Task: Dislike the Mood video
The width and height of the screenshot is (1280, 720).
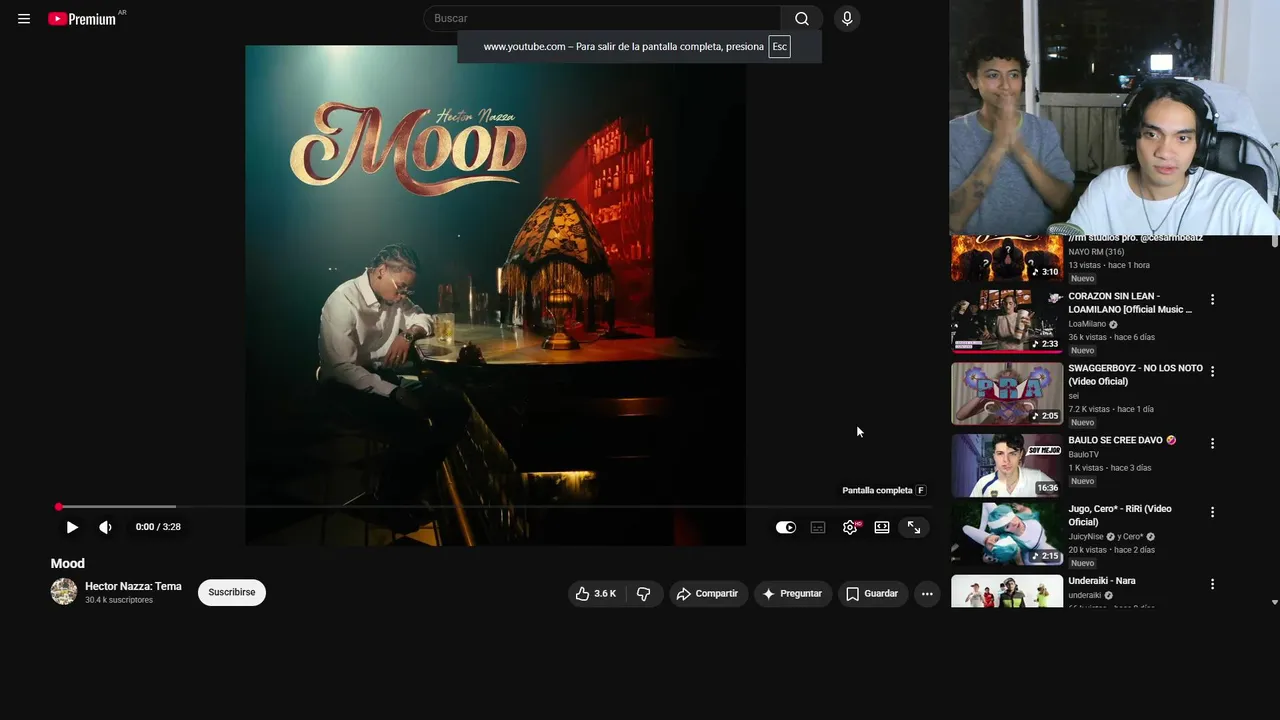Action: click(644, 594)
